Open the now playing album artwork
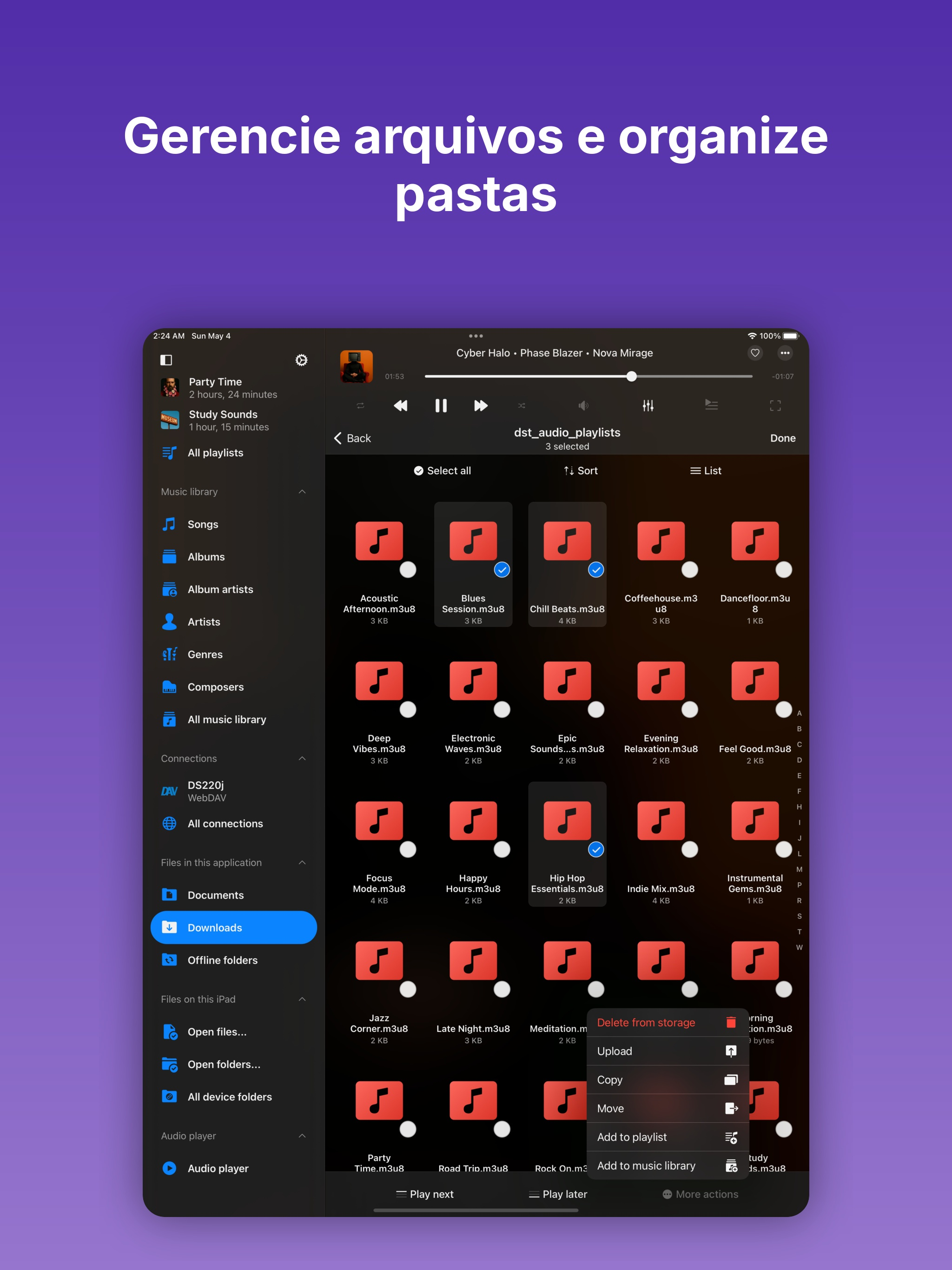Image resolution: width=952 pixels, height=1270 pixels. pyautogui.click(x=356, y=366)
